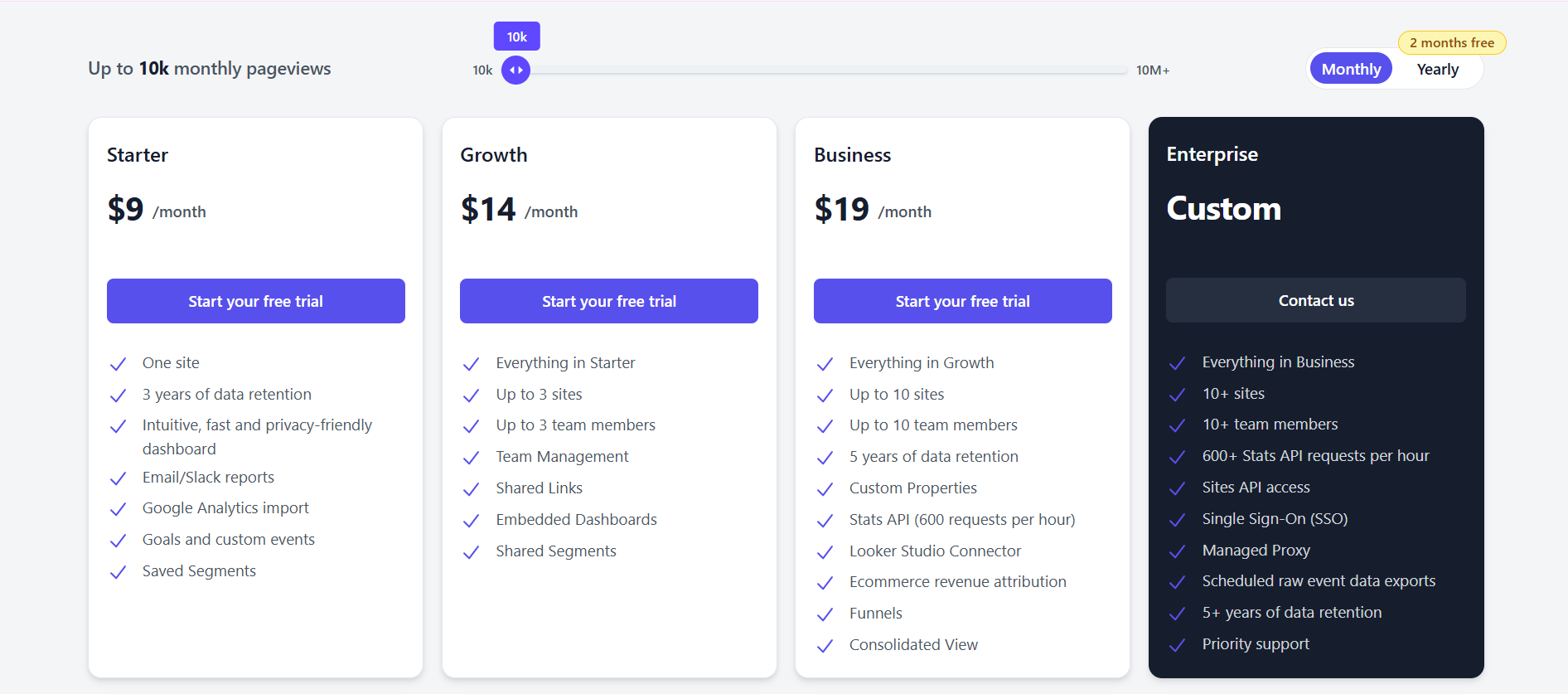The image size is (1568, 694).
Task: Click the checkmark beside "Saved Segments"
Action: tap(118, 571)
